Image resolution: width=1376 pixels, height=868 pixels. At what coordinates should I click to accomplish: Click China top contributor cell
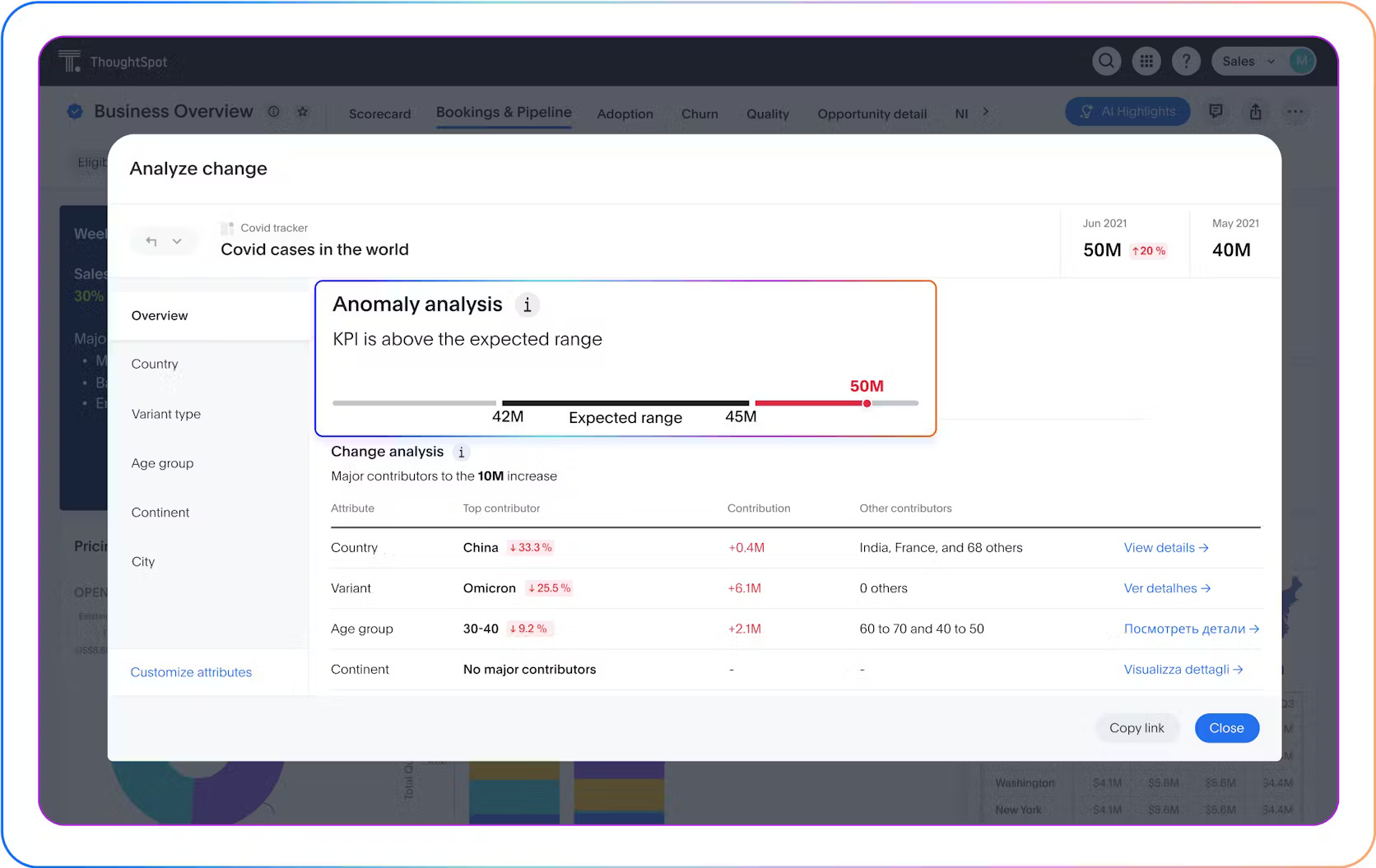481,548
